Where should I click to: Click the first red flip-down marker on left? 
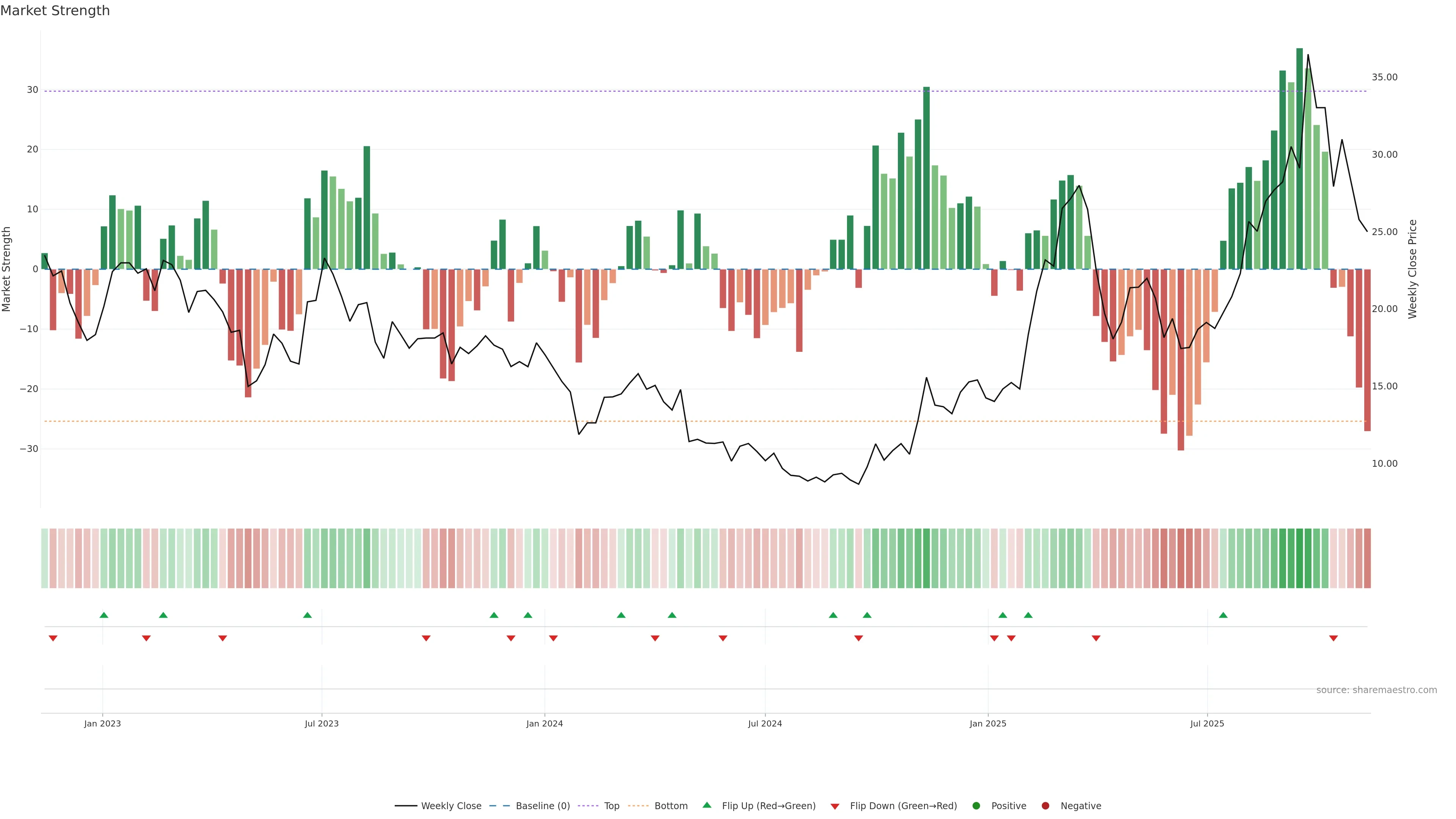pyautogui.click(x=53, y=638)
